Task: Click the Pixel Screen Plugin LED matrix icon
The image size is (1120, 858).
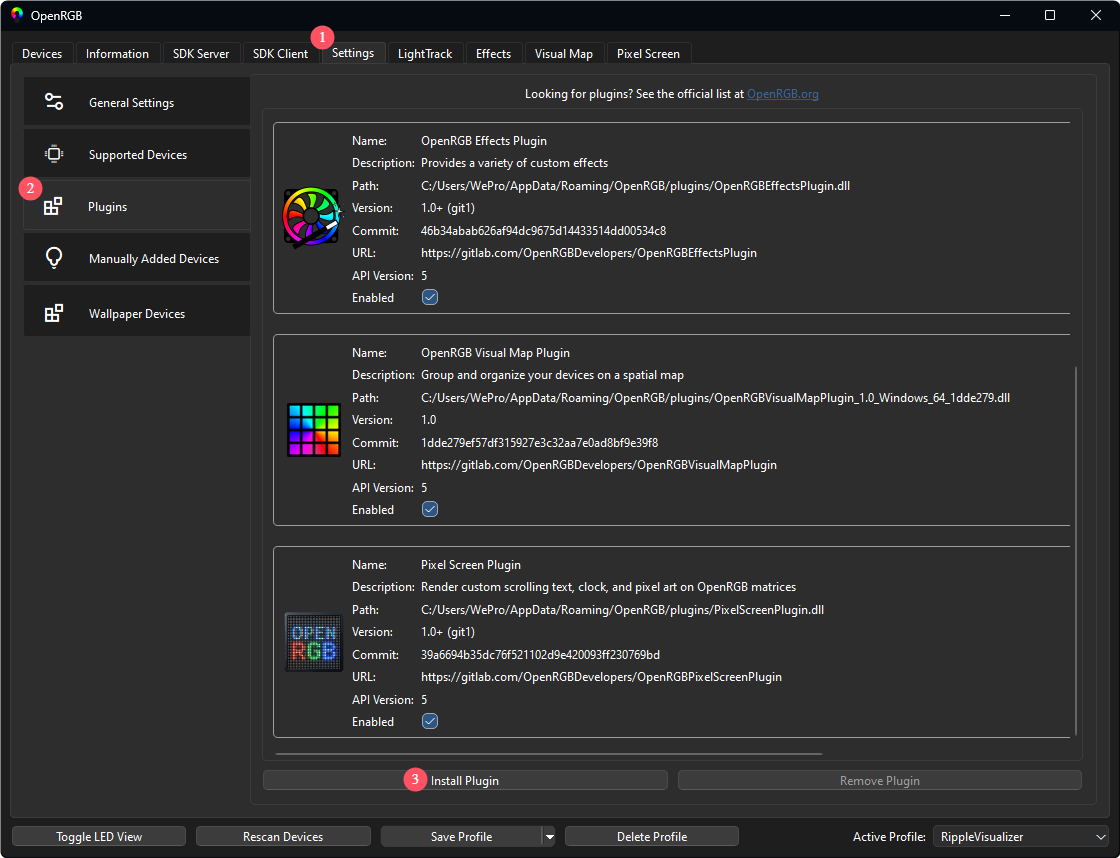Action: coord(314,642)
